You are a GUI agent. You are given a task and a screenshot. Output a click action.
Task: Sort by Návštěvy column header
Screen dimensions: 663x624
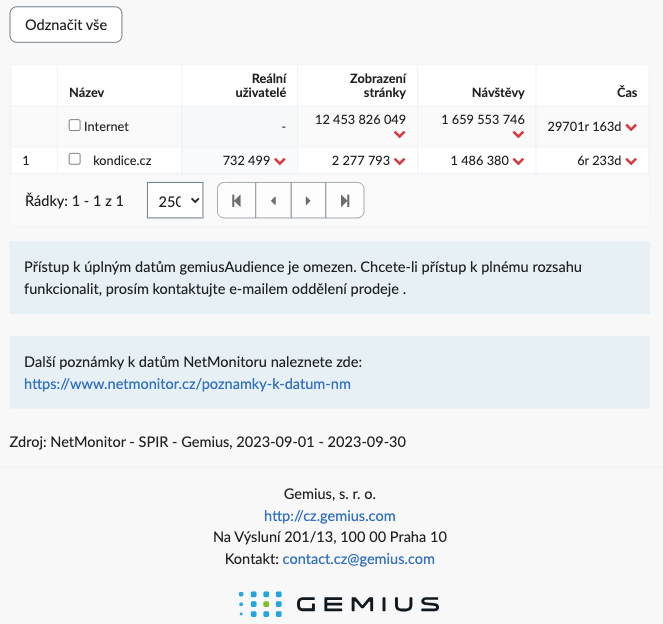coord(498,93)
